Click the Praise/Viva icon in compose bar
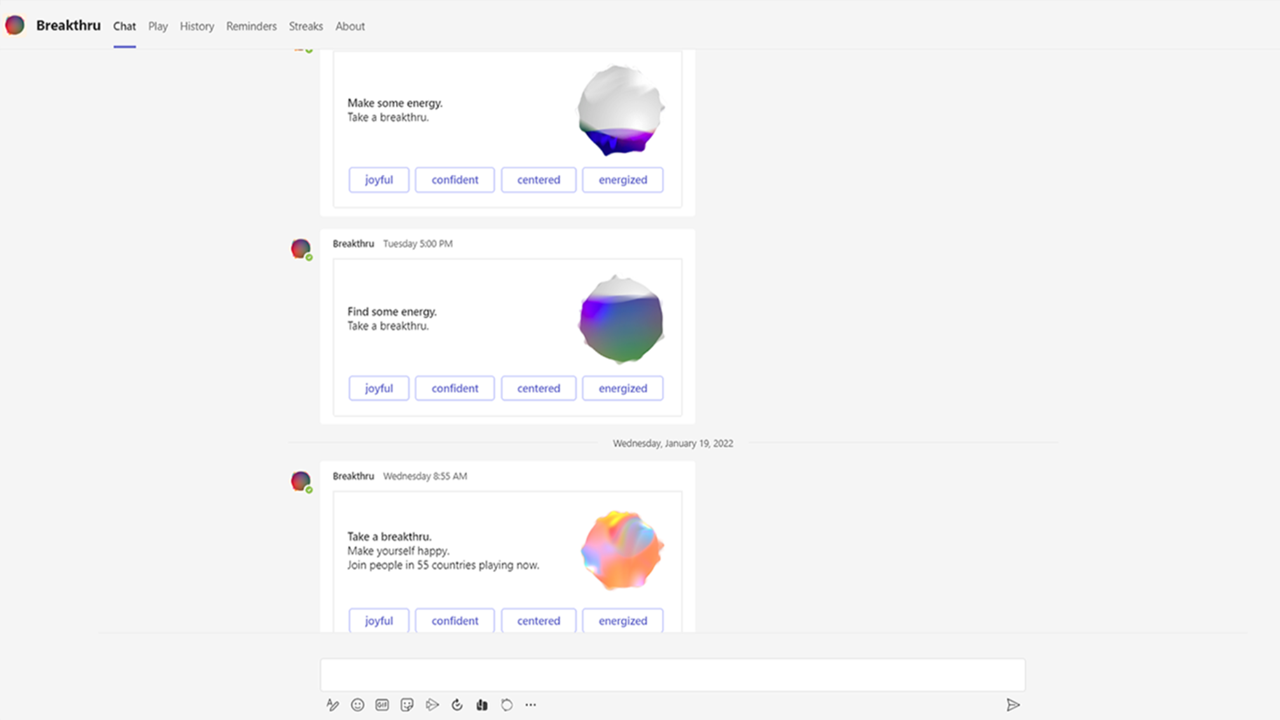 point(482,705)
